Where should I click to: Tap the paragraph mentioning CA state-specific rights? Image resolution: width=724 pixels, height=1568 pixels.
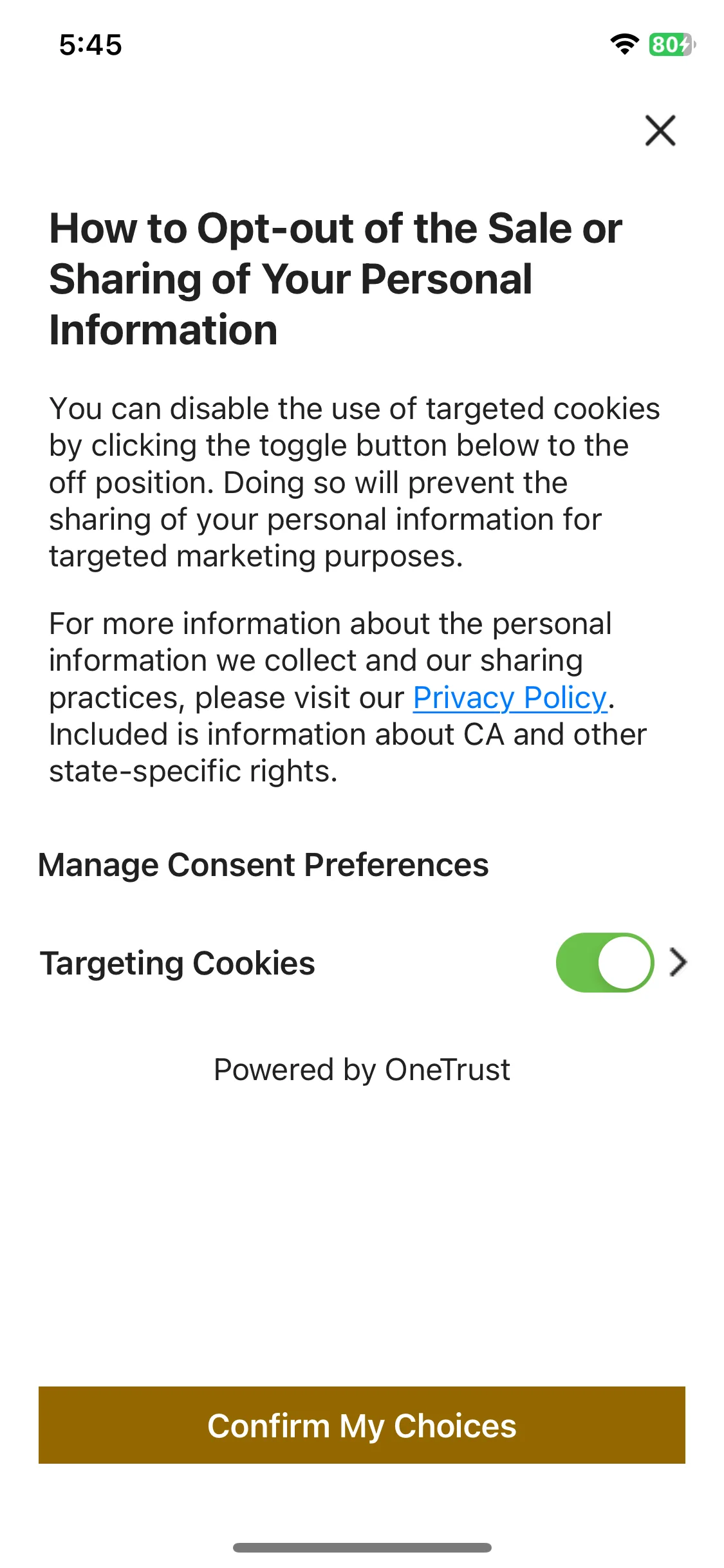pos(348,697)
